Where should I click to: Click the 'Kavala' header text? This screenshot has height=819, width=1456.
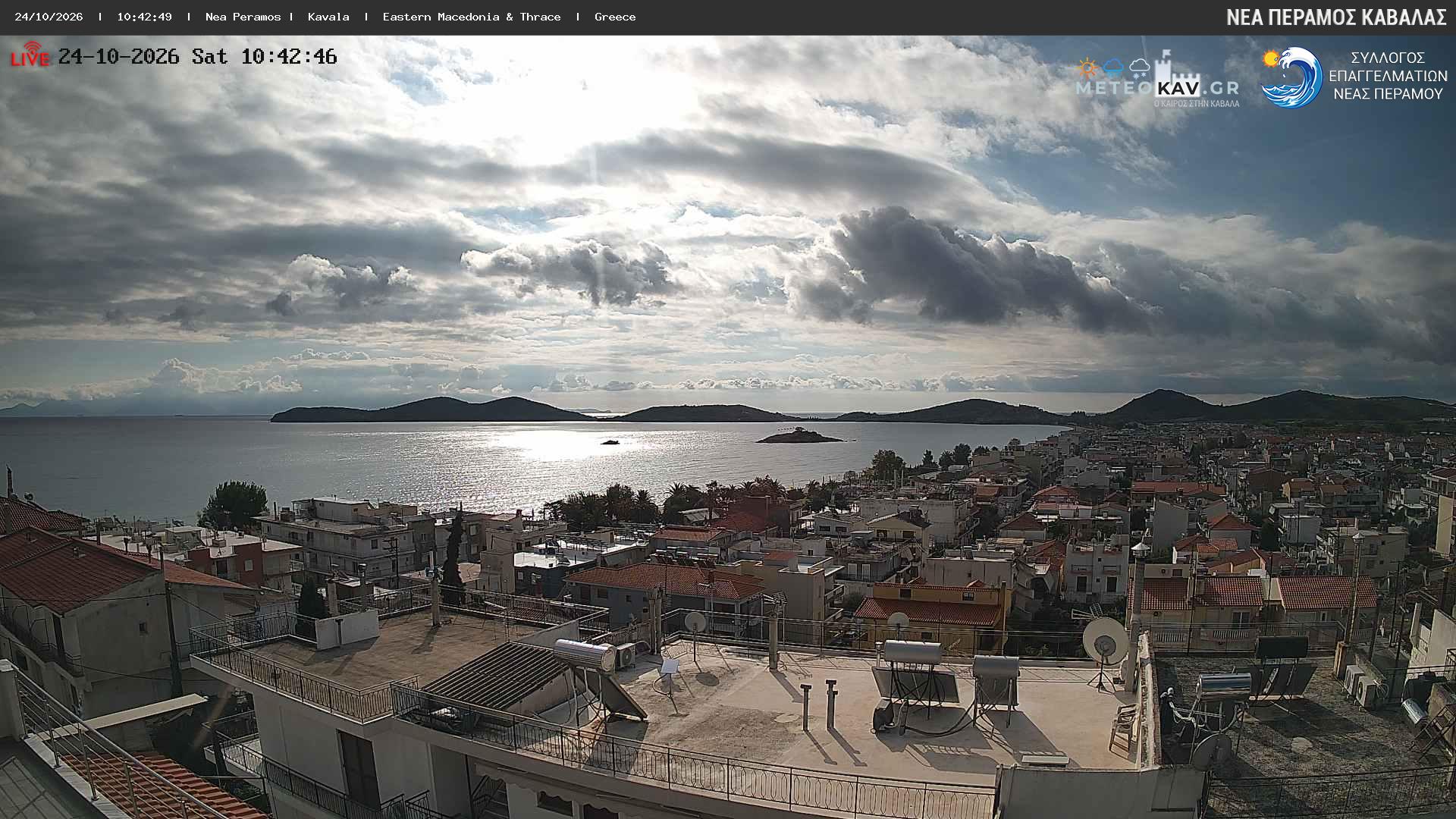click(x=328, y=17)
